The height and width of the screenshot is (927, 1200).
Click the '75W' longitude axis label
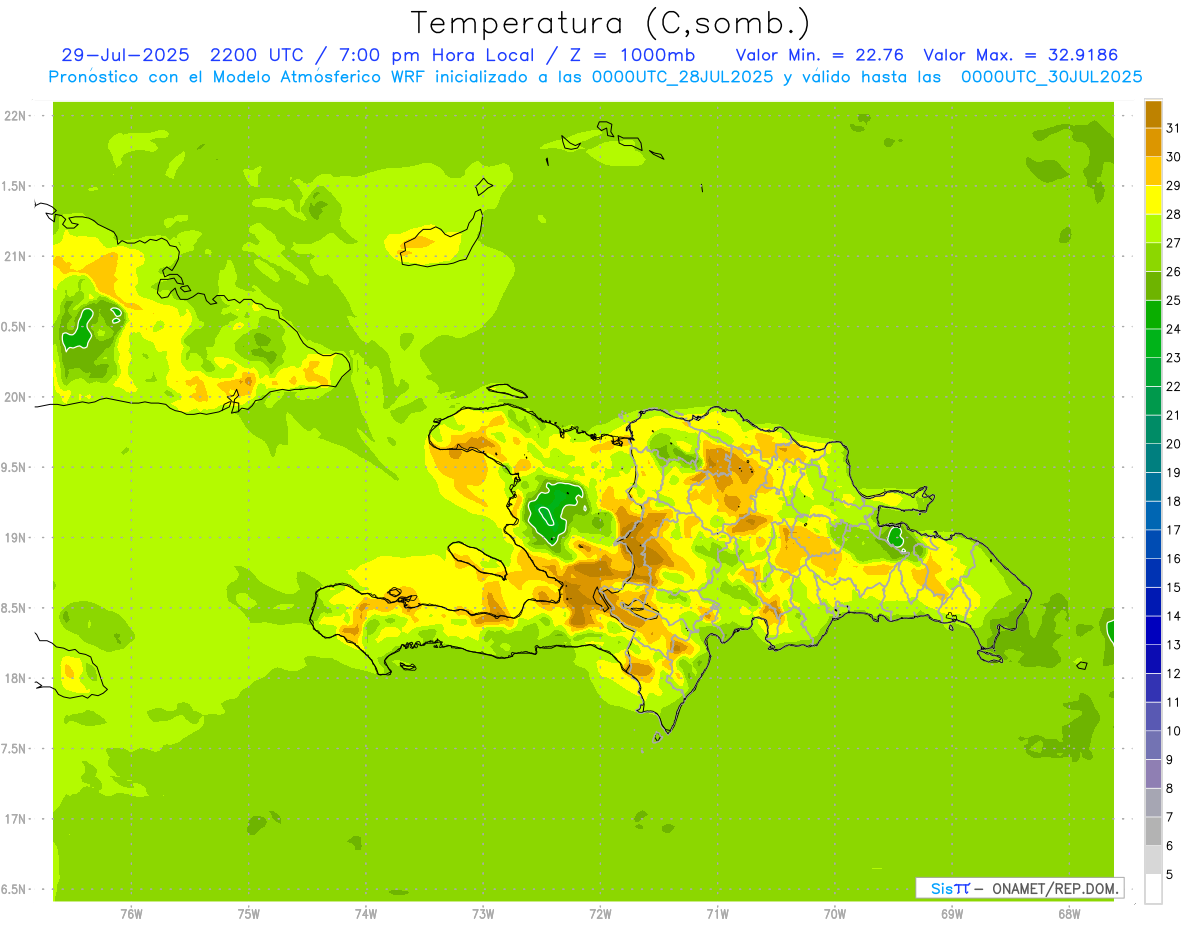pos(248,913)
